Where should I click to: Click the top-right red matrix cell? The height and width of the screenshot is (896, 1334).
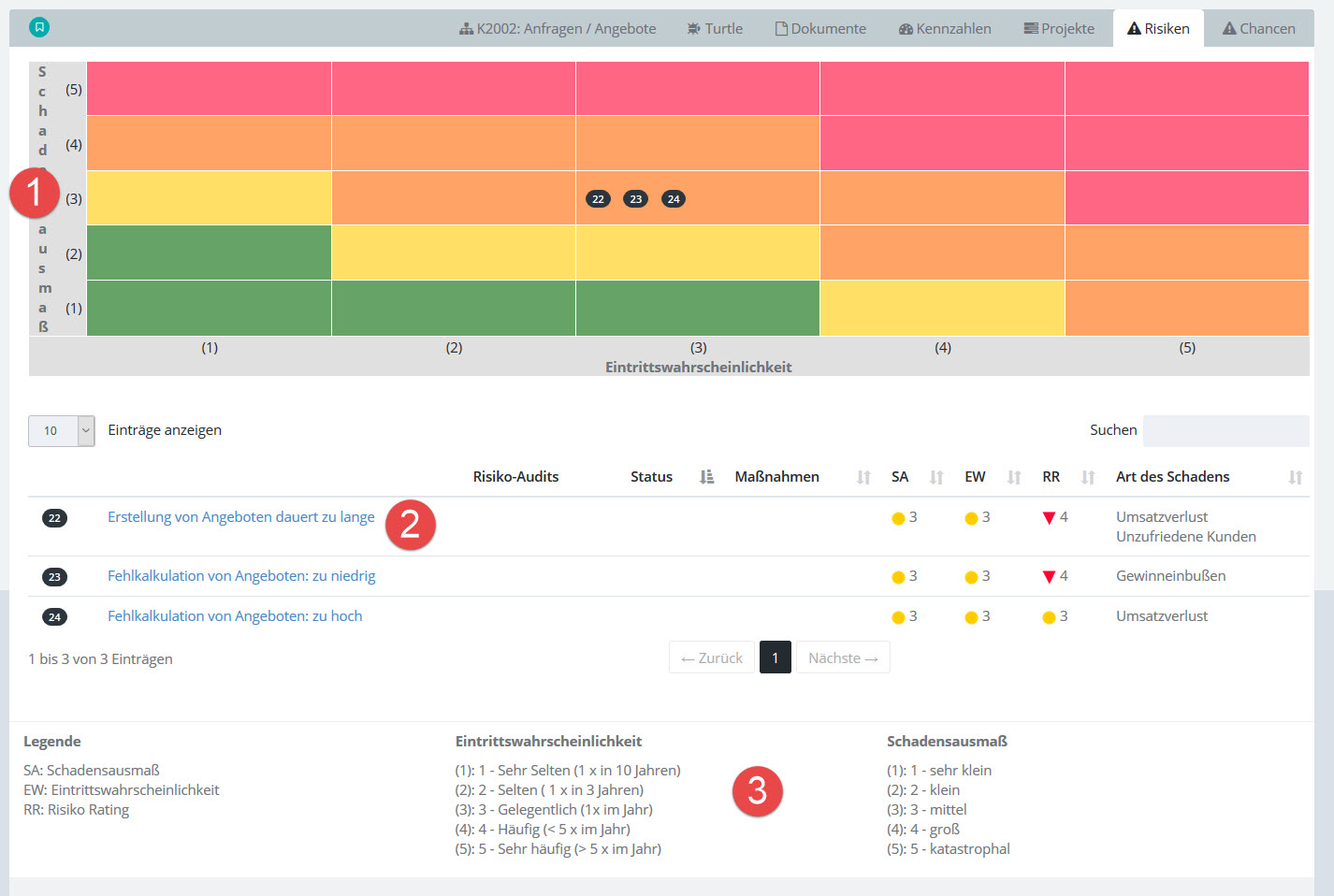click(x=1186, y=89)
